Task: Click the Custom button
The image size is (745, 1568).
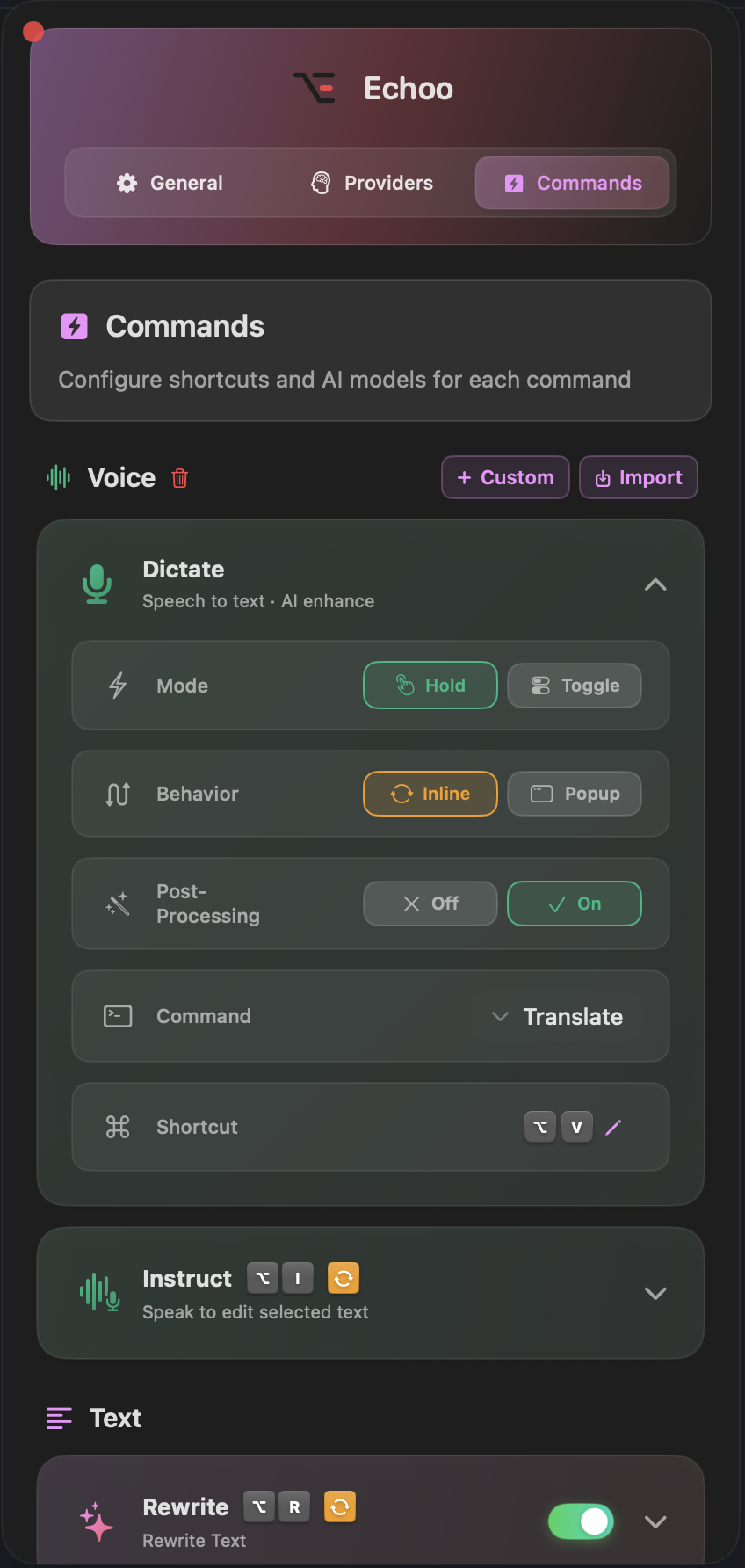Action: 505,477
